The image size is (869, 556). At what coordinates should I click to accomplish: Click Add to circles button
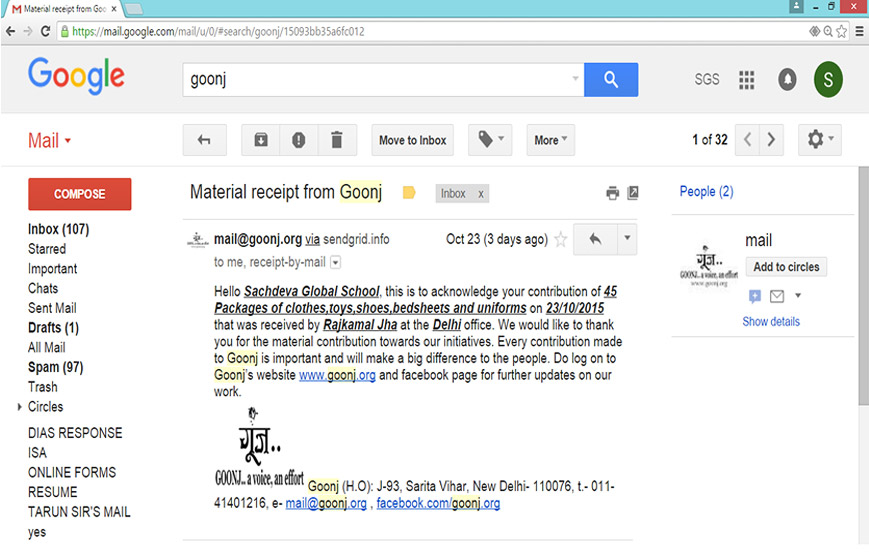point(786,267)
